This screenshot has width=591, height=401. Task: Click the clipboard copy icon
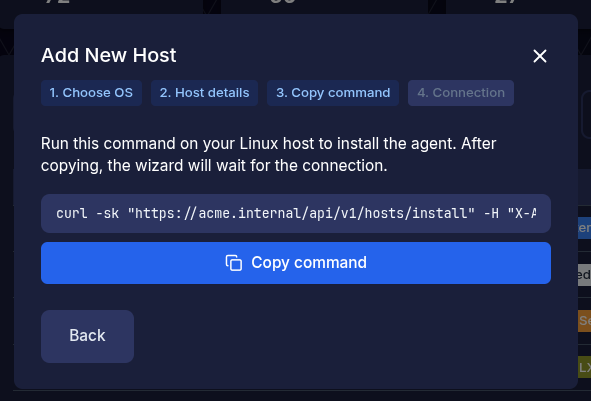click(x=234, y=263)
